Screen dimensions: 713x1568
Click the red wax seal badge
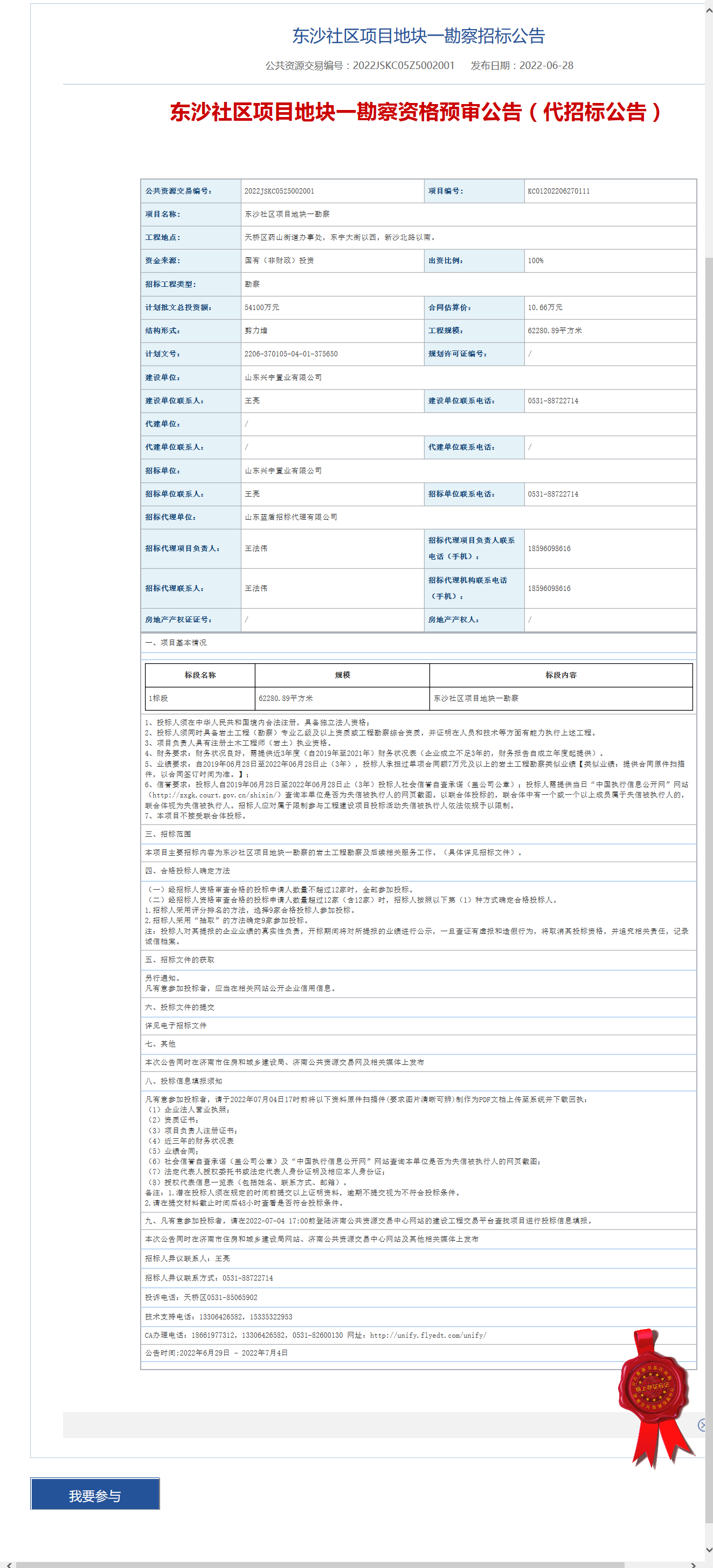[x=655, y=1399]
